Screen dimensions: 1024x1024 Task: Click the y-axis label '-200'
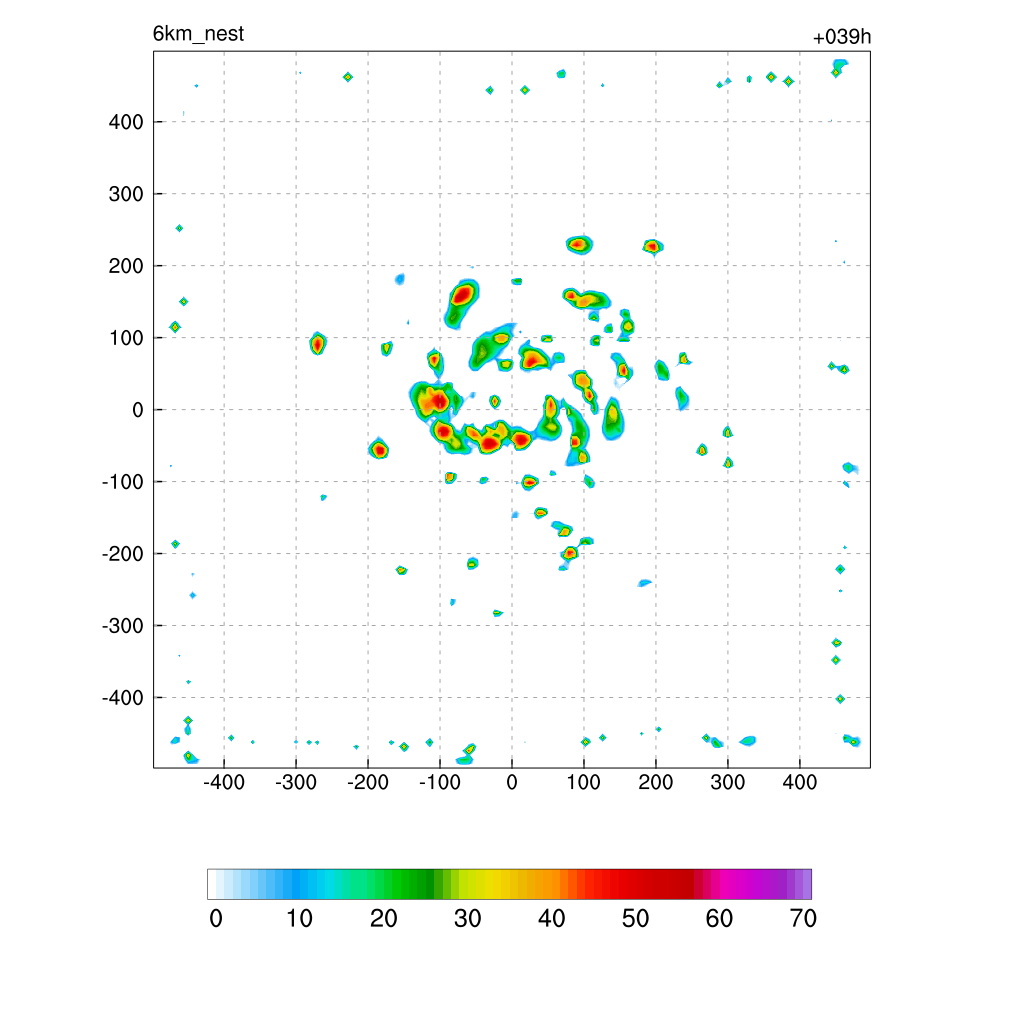coord(123,554)
